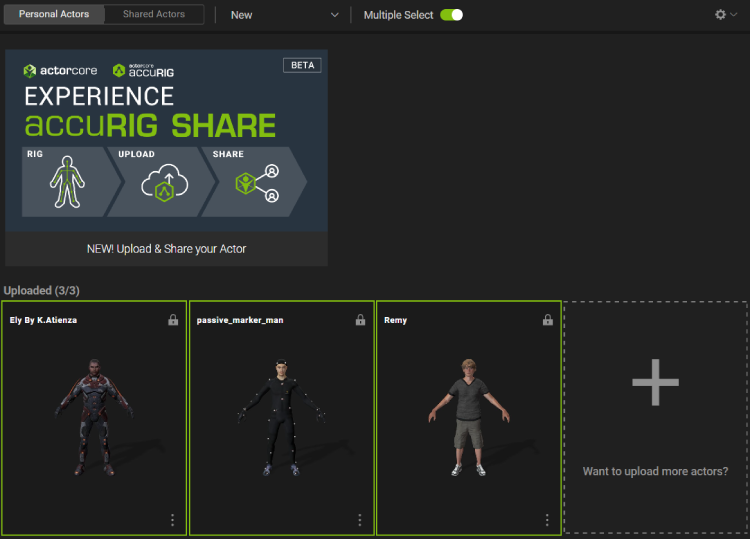The height and width of the screenshot is (539, 750).
Task: Switch to the Personal Actors tab
Action: tap(54, 15)
